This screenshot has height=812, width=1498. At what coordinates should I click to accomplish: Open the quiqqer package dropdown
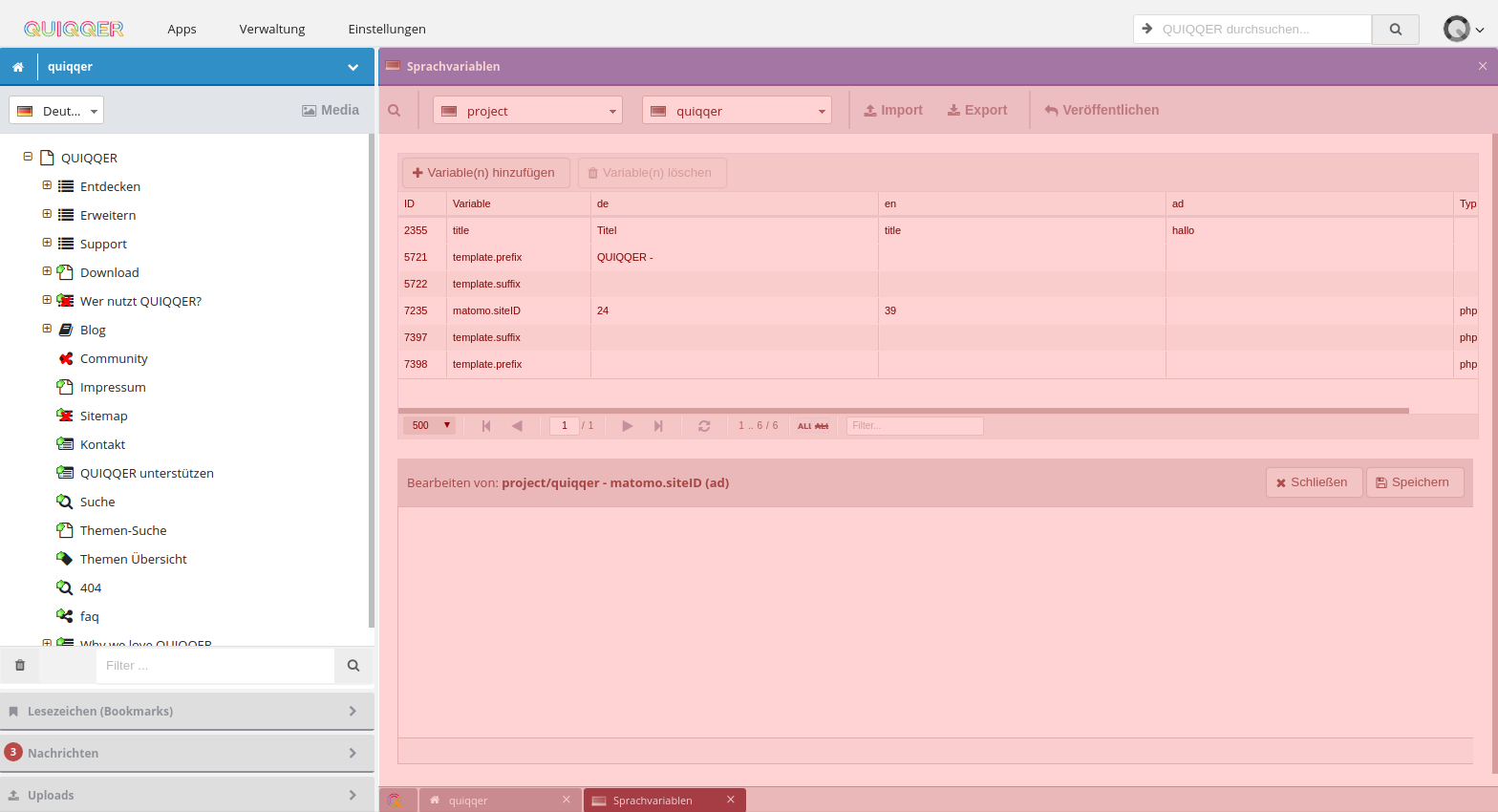(x=737, y=111)
